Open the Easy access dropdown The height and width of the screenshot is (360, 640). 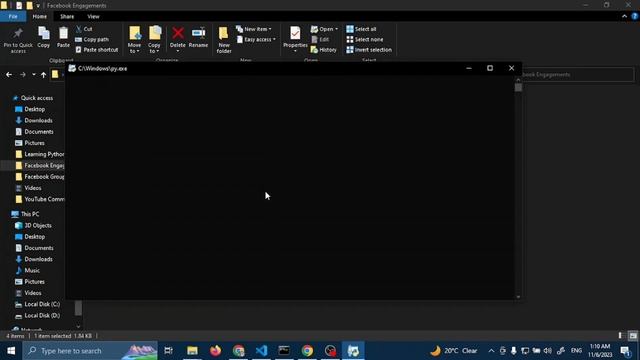pyautogui.click(x=256, y=40)
